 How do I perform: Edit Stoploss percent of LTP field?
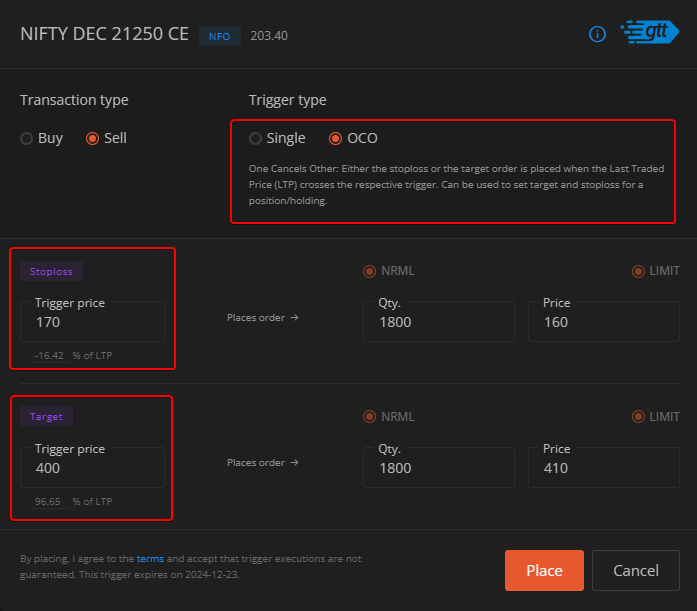50,356
